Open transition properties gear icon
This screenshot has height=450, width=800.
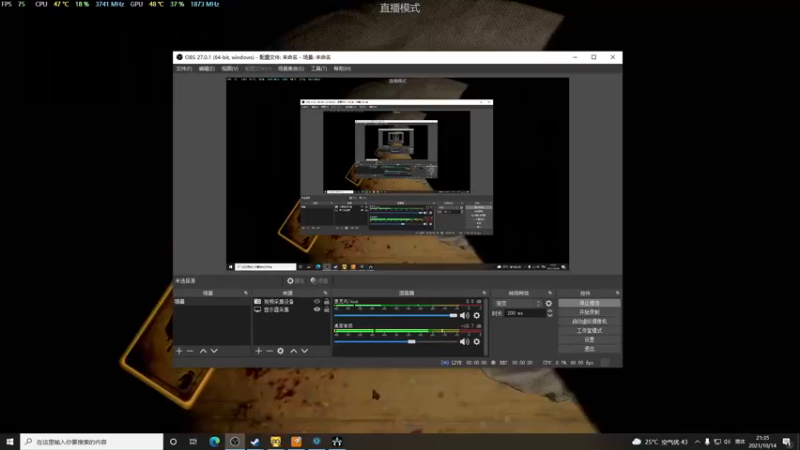(x=549, y=304)
